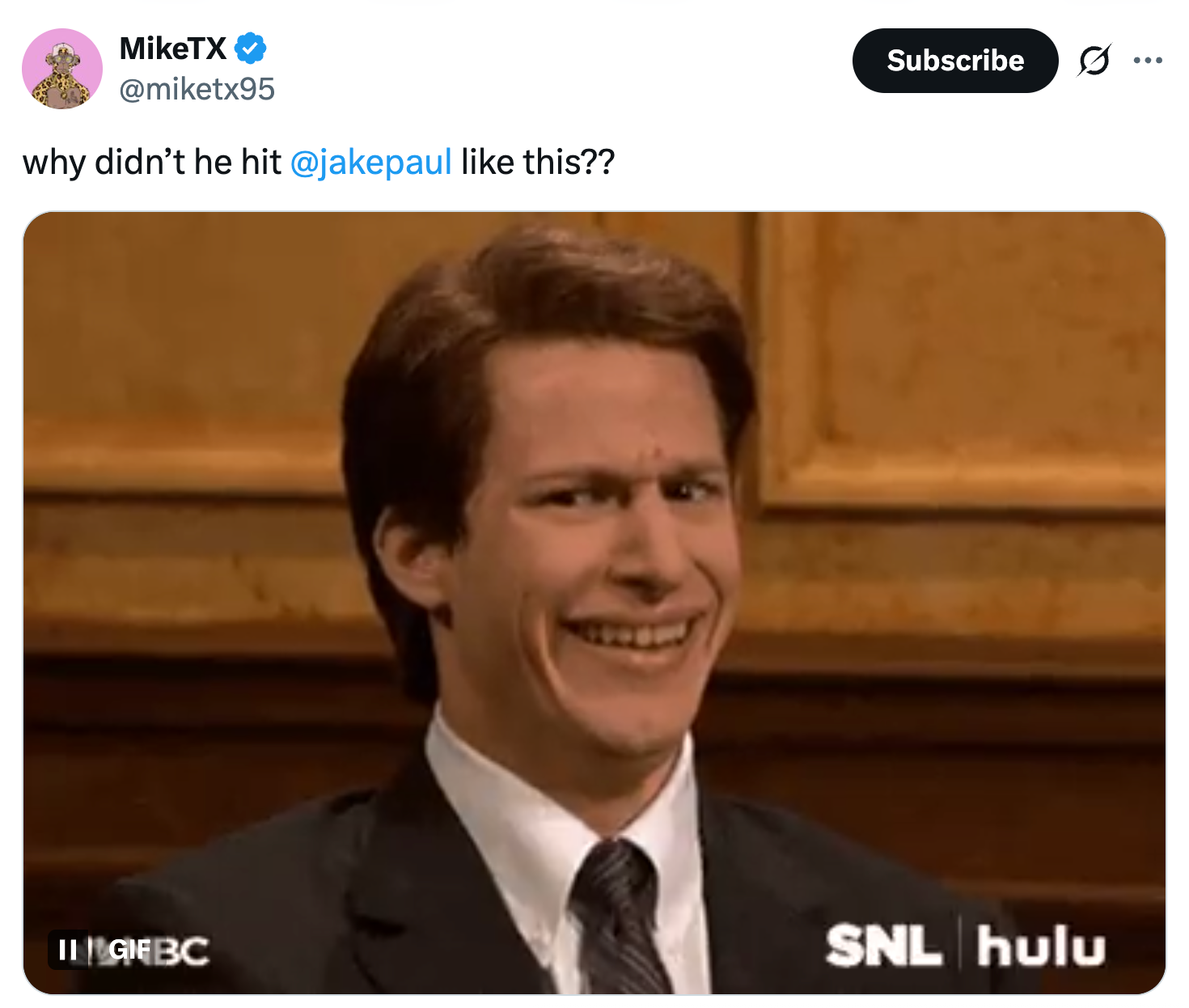Open the @miketx95 handle link

tap(197, 89)
